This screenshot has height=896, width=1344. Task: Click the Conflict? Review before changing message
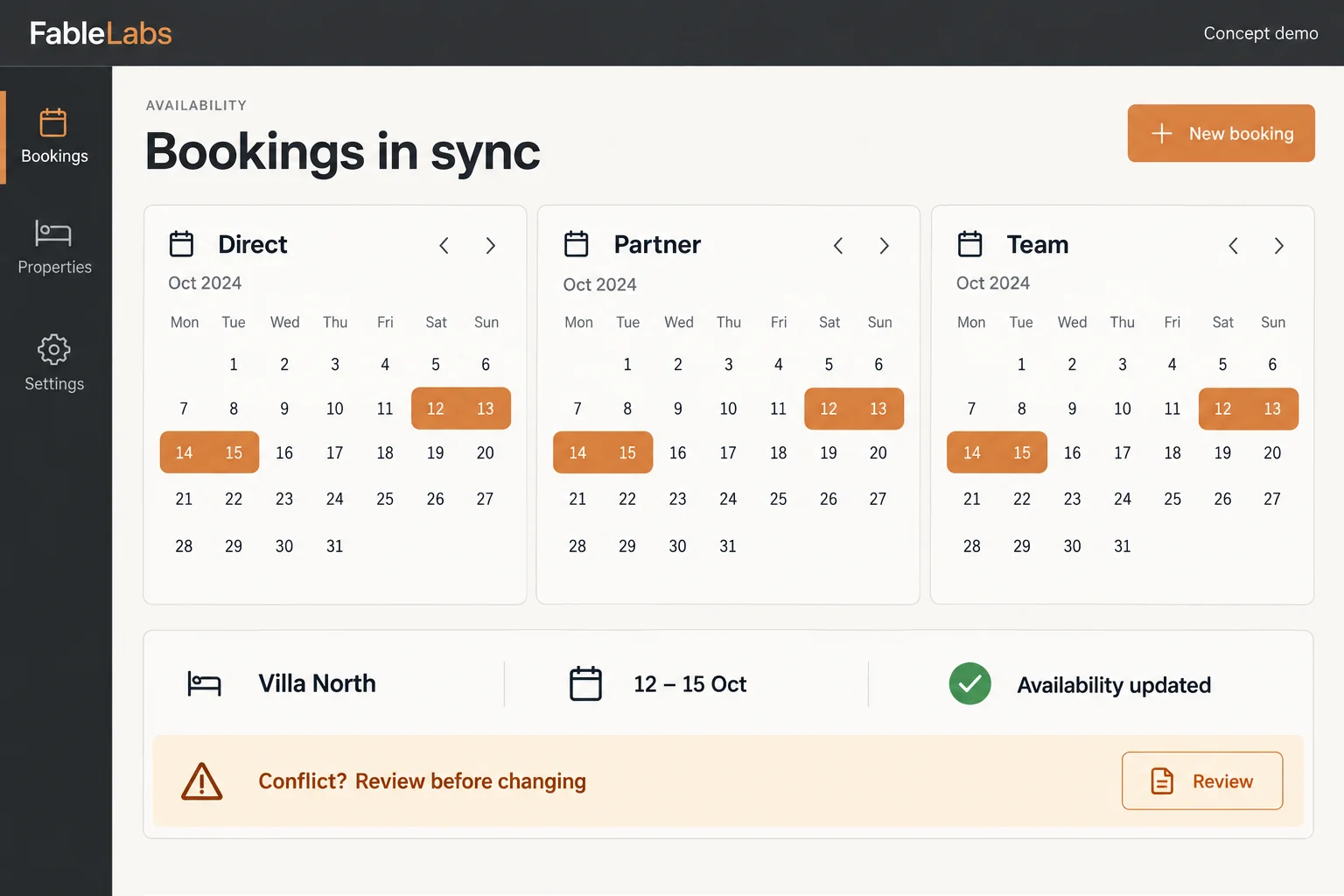point(422,781)
